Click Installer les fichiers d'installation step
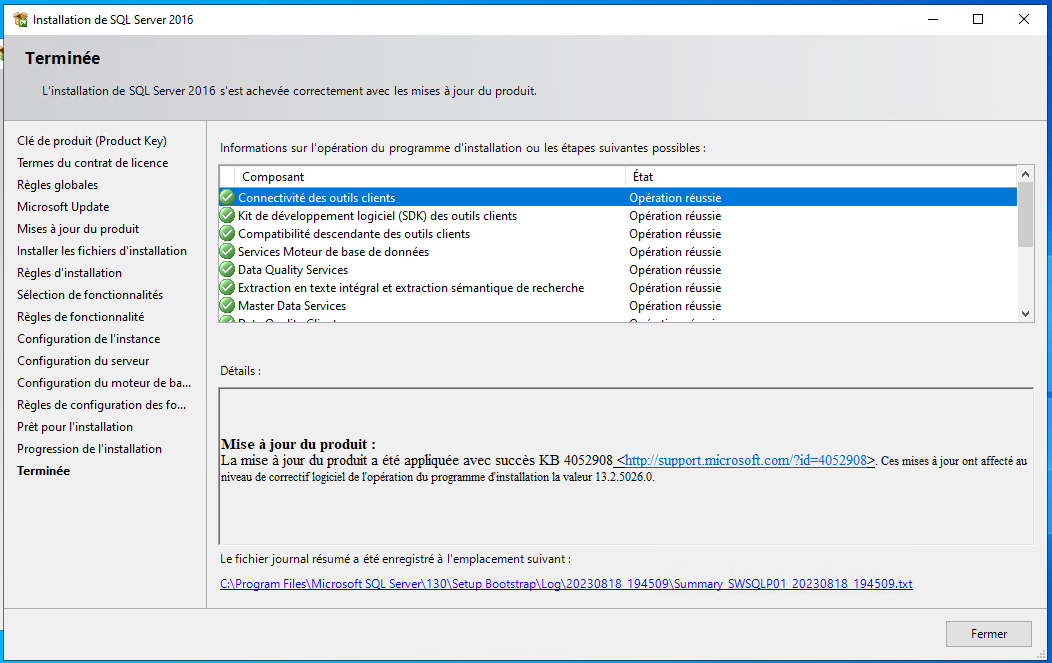This screenshot has height=663, width=1052. [102, 251]
